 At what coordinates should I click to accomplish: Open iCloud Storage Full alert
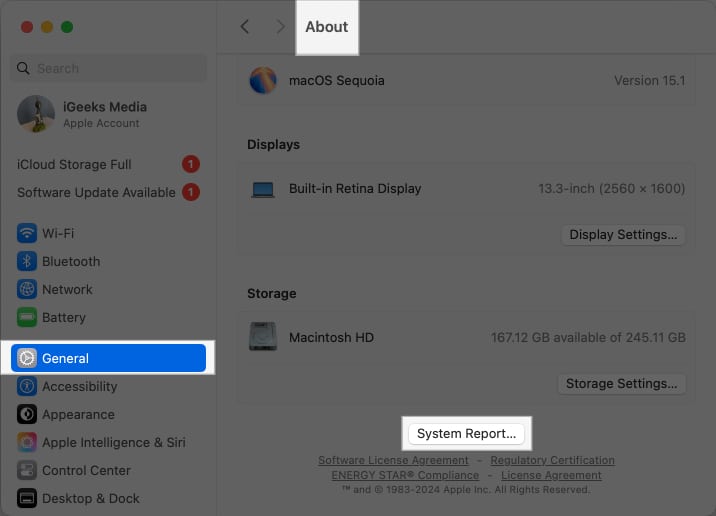(x=108, y=164)
